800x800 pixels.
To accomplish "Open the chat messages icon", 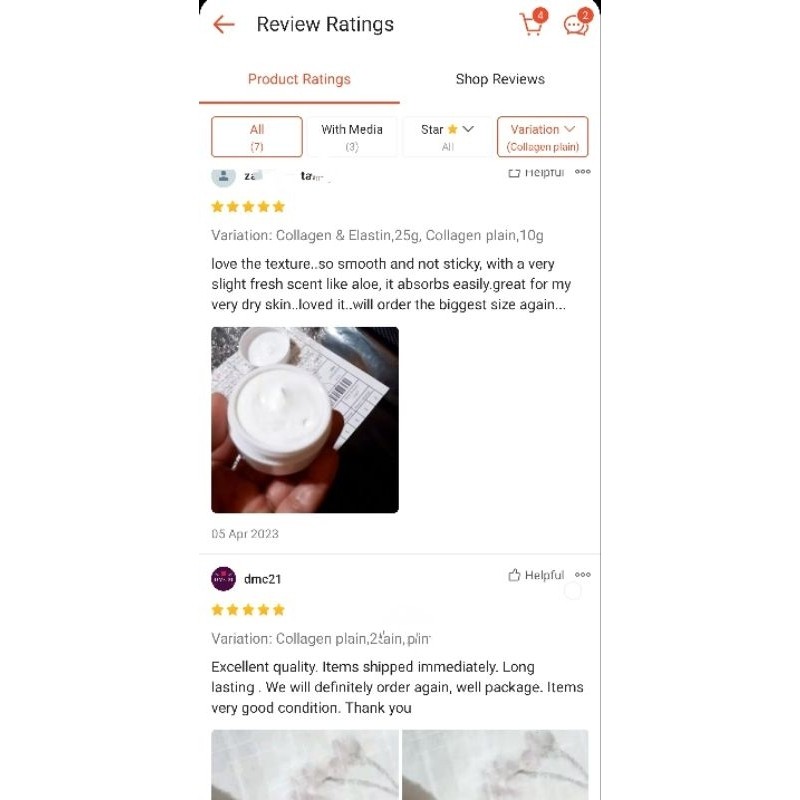I will (x=577, y=22).
